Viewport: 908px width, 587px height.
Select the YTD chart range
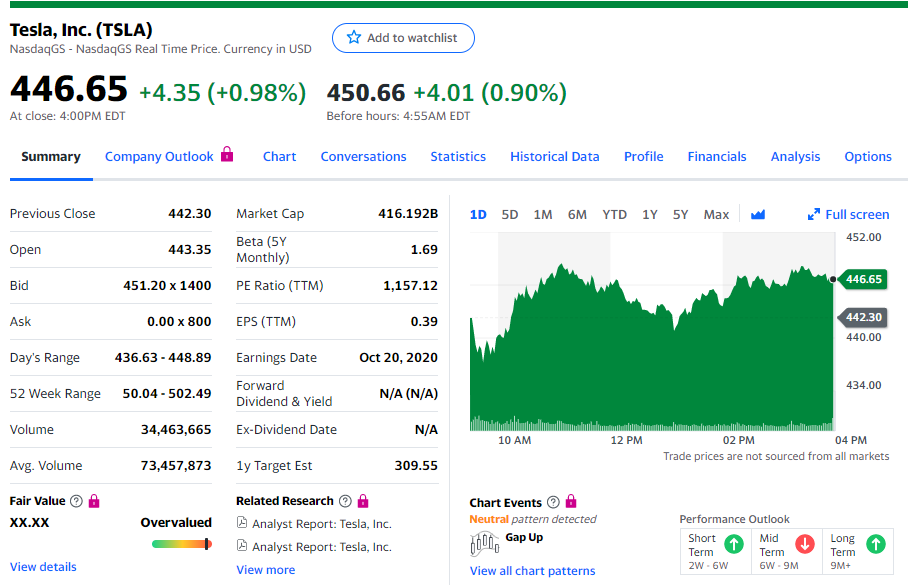(614, 214)
